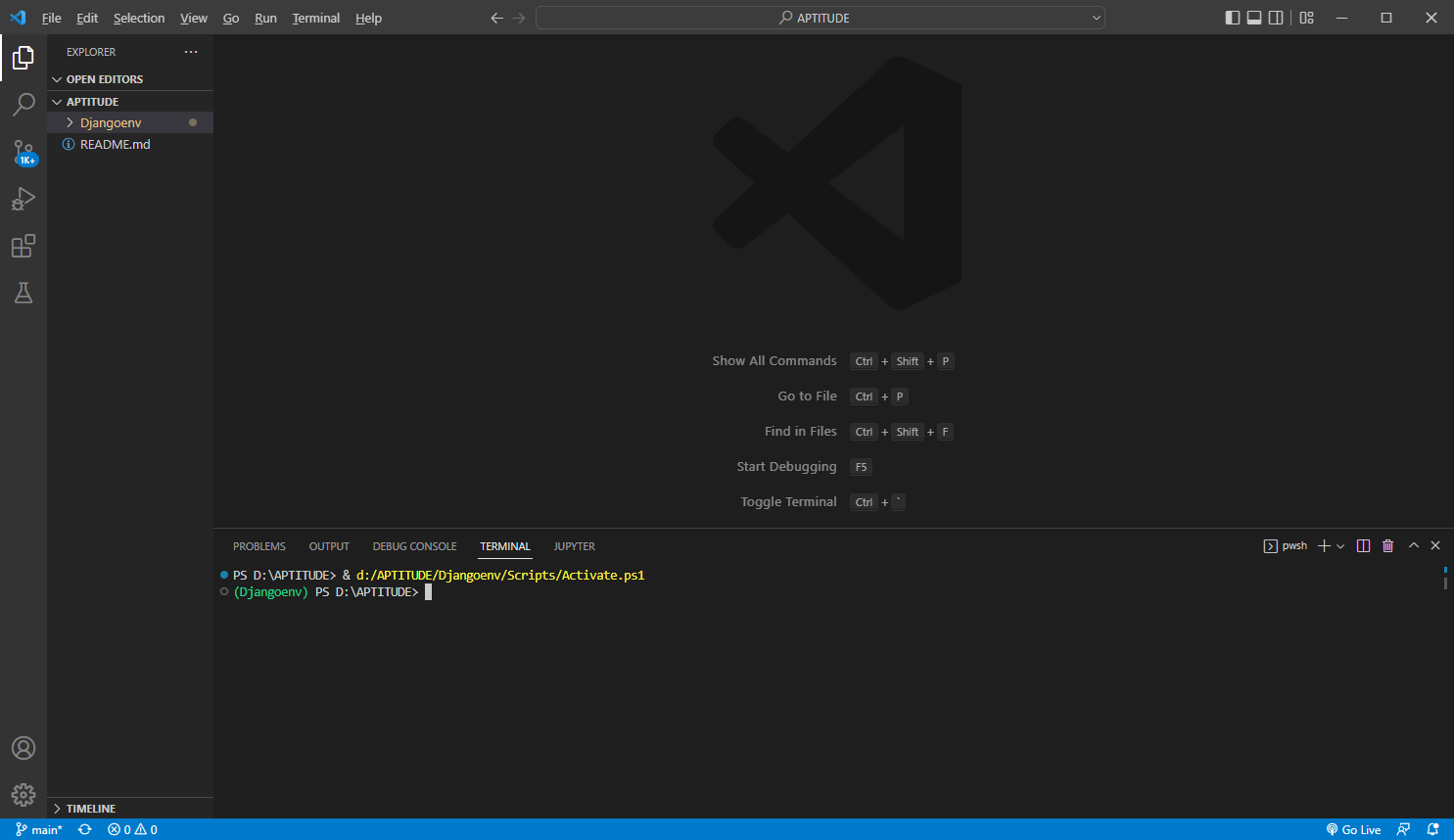This screenshot has width=1454, height=840.
Task: Open the Testing flask icon
Action: pyautogui.click(x=23, y=293)
